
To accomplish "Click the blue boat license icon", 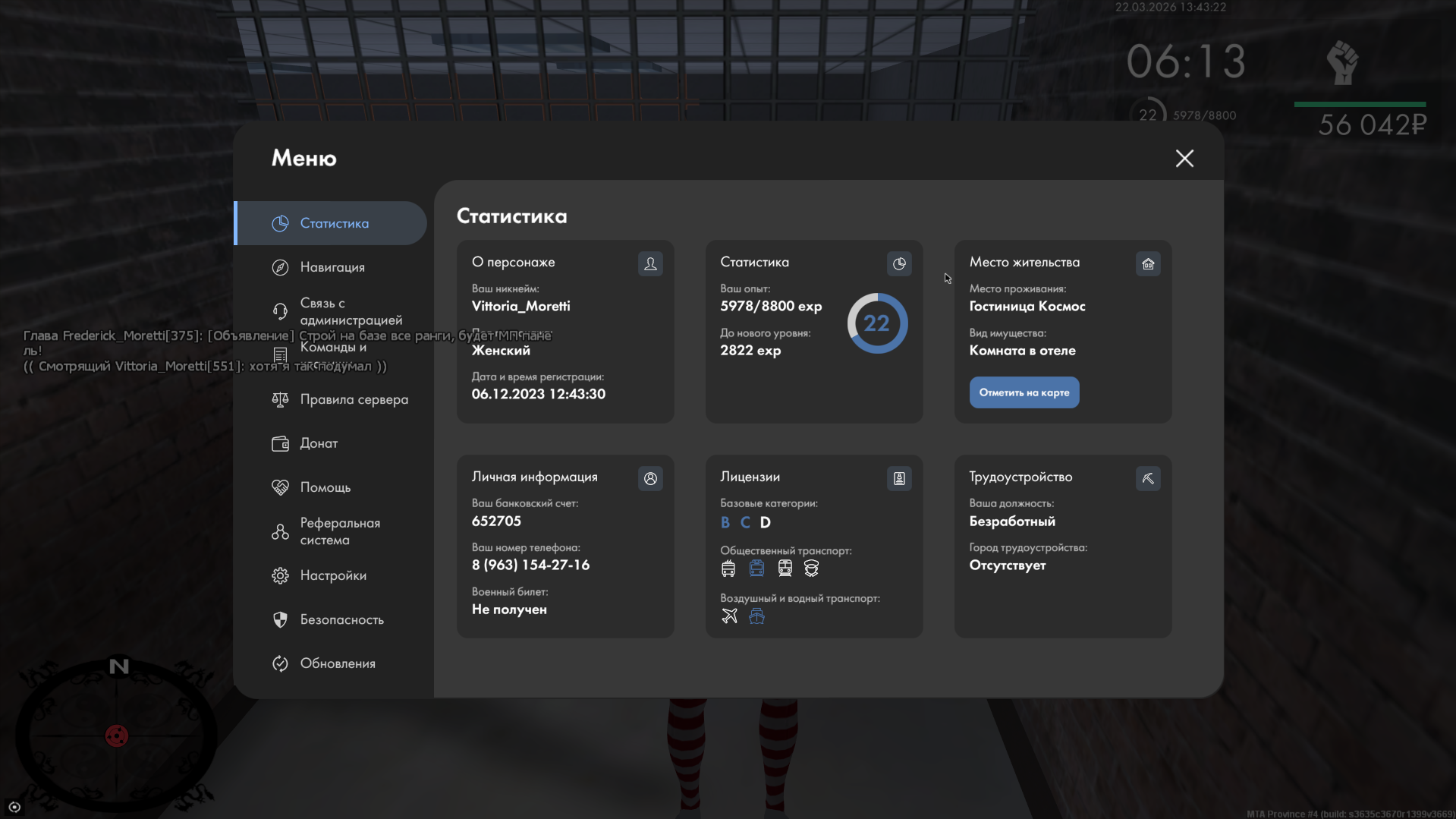I will (756, 616).
